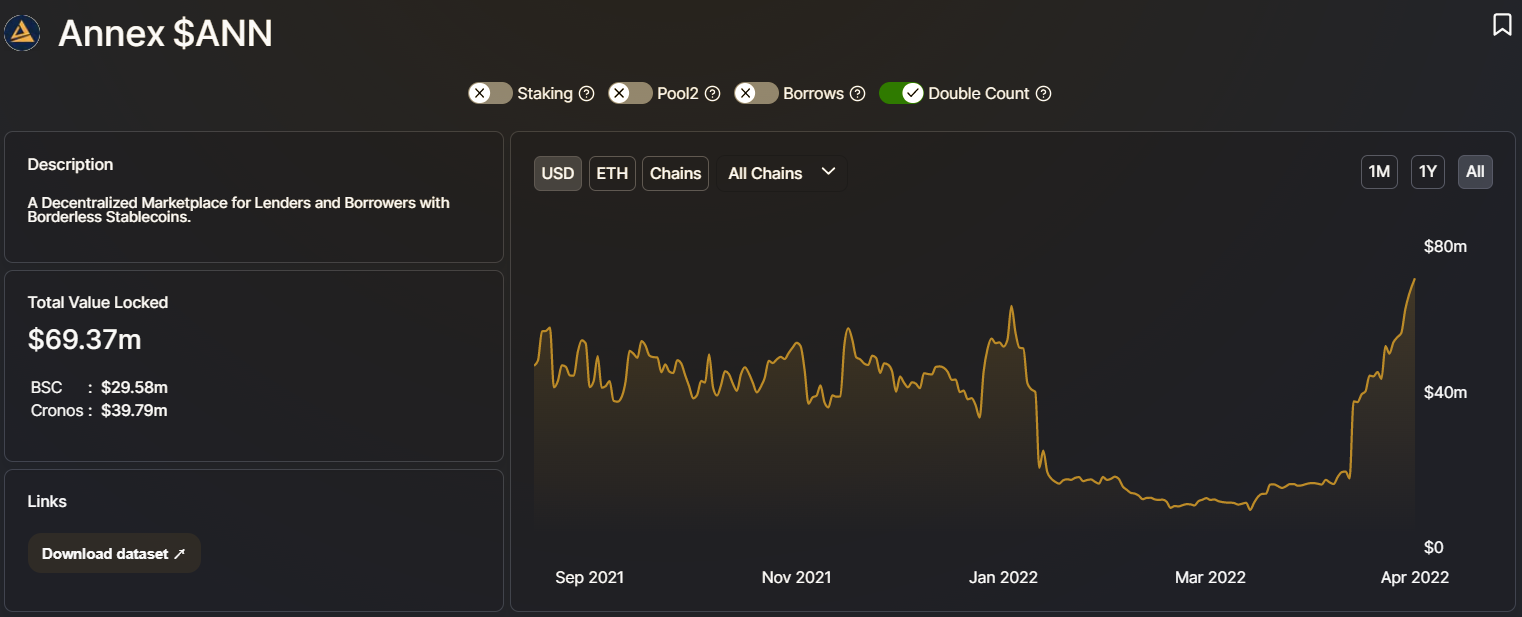Click the Nov 2021 axis label
1522x617 pixels.
coord(796,577)
